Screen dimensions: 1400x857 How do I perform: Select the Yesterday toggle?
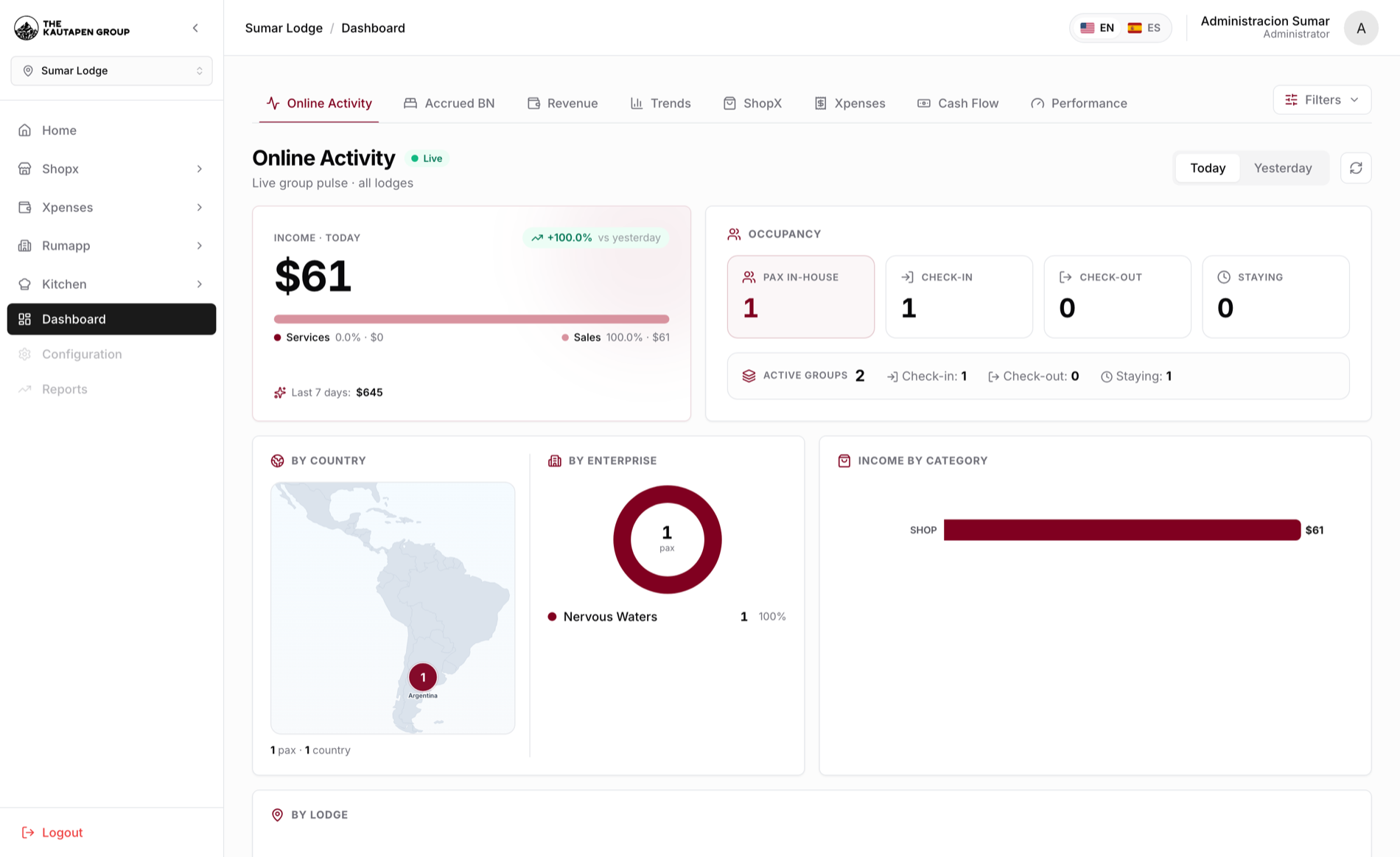[1283, 168]
